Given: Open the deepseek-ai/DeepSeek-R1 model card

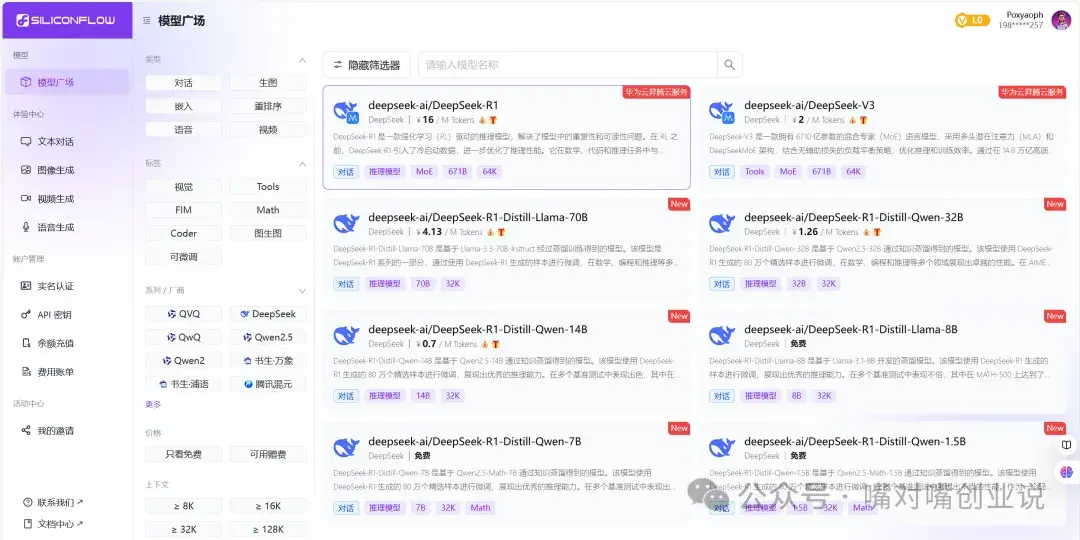Looking at the screenshot, I should tap(506, 138).
